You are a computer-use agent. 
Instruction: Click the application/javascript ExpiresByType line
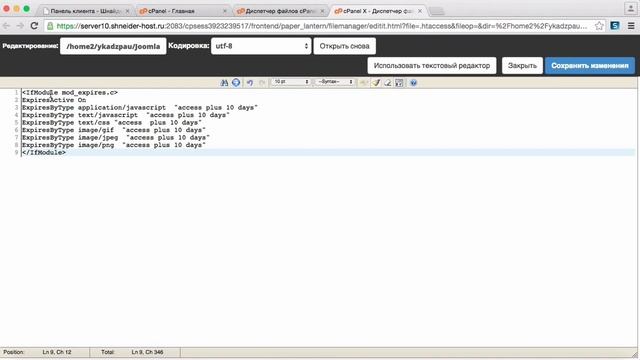click(x=140, y=108)
